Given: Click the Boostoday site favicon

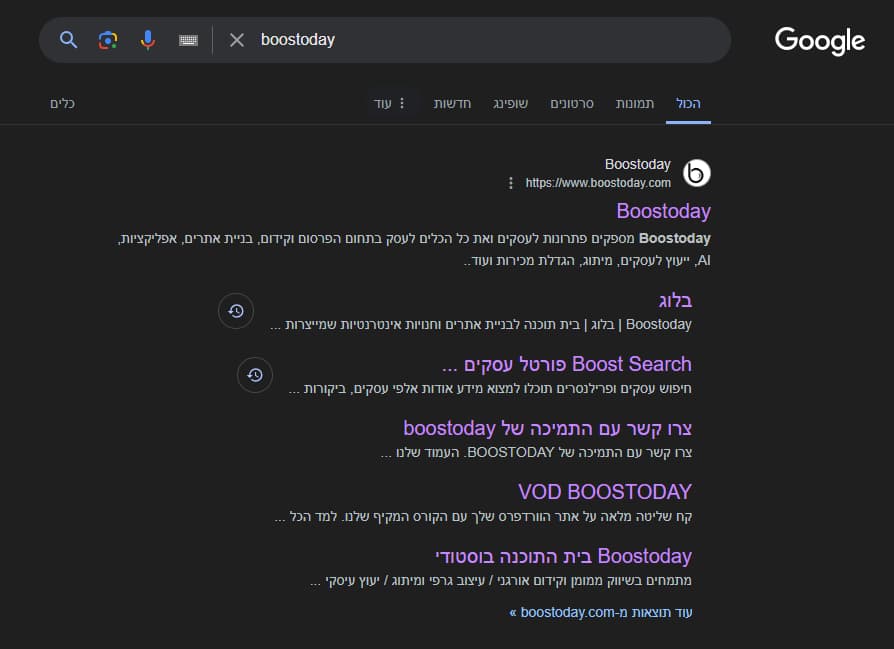Looking at the screenshot, I should 696,173.
